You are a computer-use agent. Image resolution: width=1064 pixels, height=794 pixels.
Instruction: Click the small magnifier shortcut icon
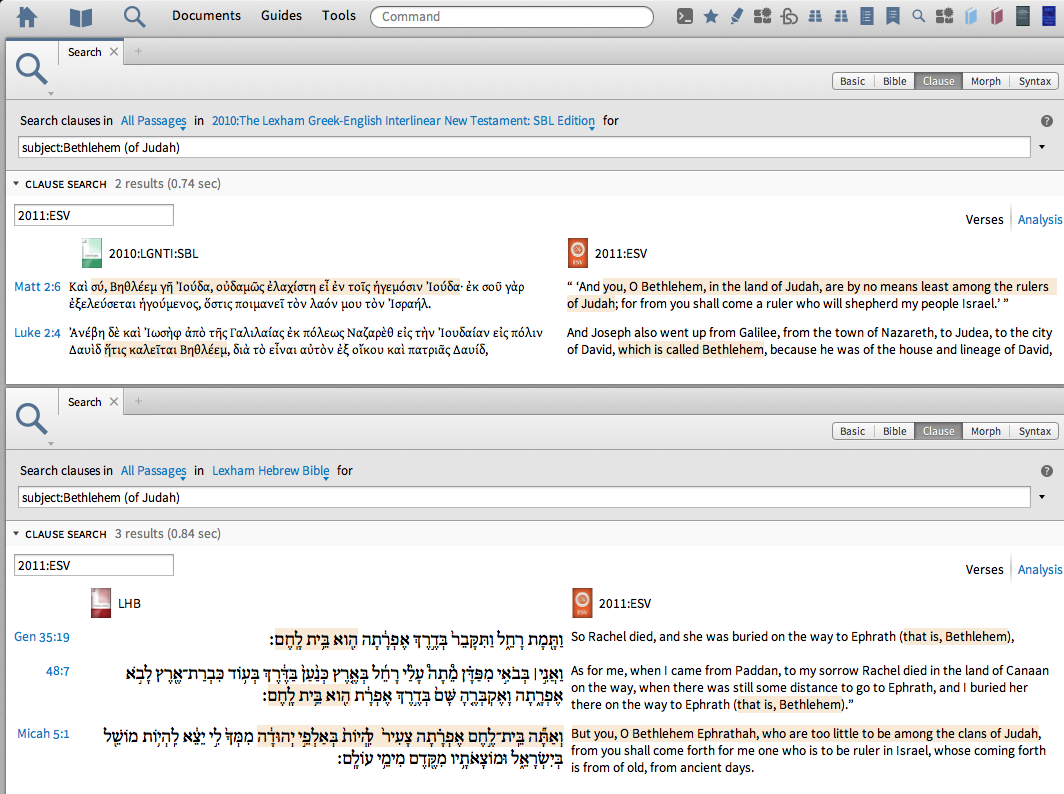[x=919, y=16]
